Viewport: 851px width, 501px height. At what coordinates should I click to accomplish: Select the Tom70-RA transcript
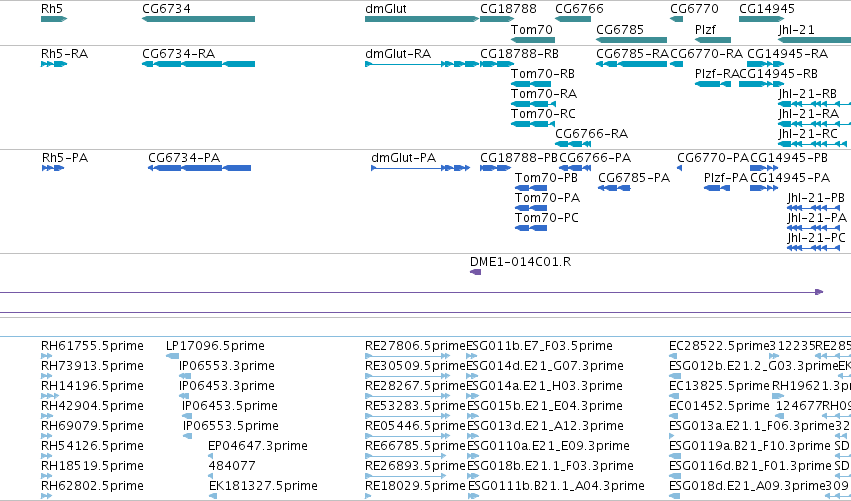click(x=532, y=104)
